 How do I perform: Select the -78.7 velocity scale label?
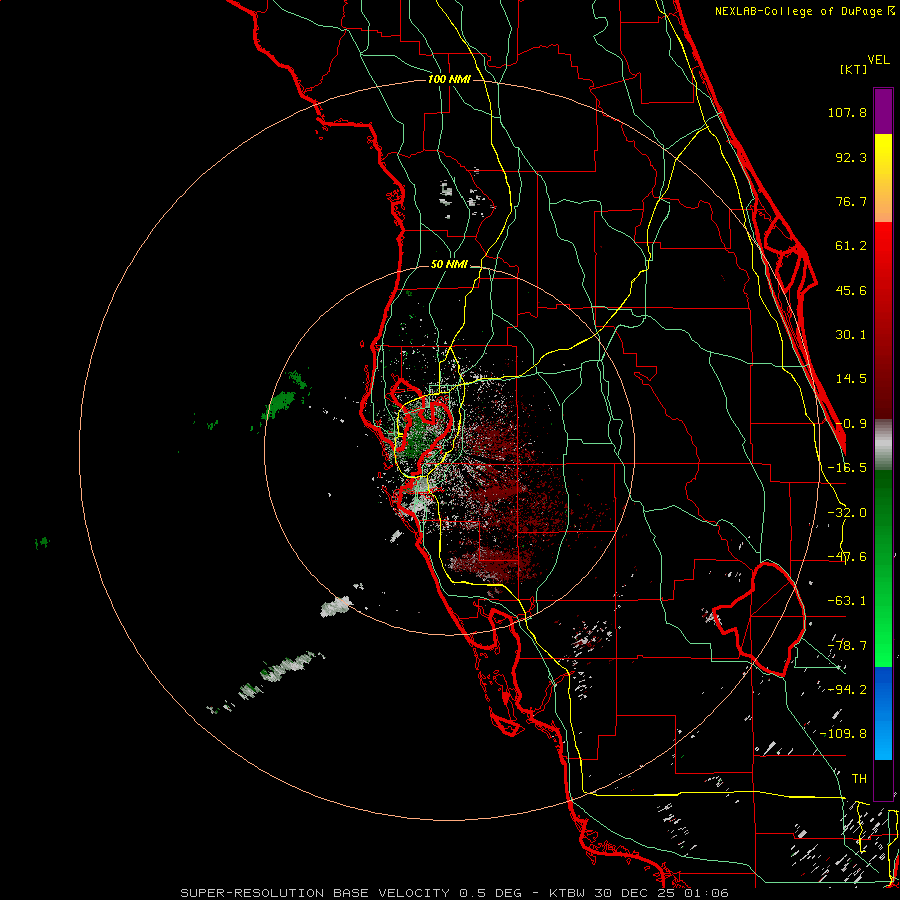pyautogui.click(x=847, y=646)
